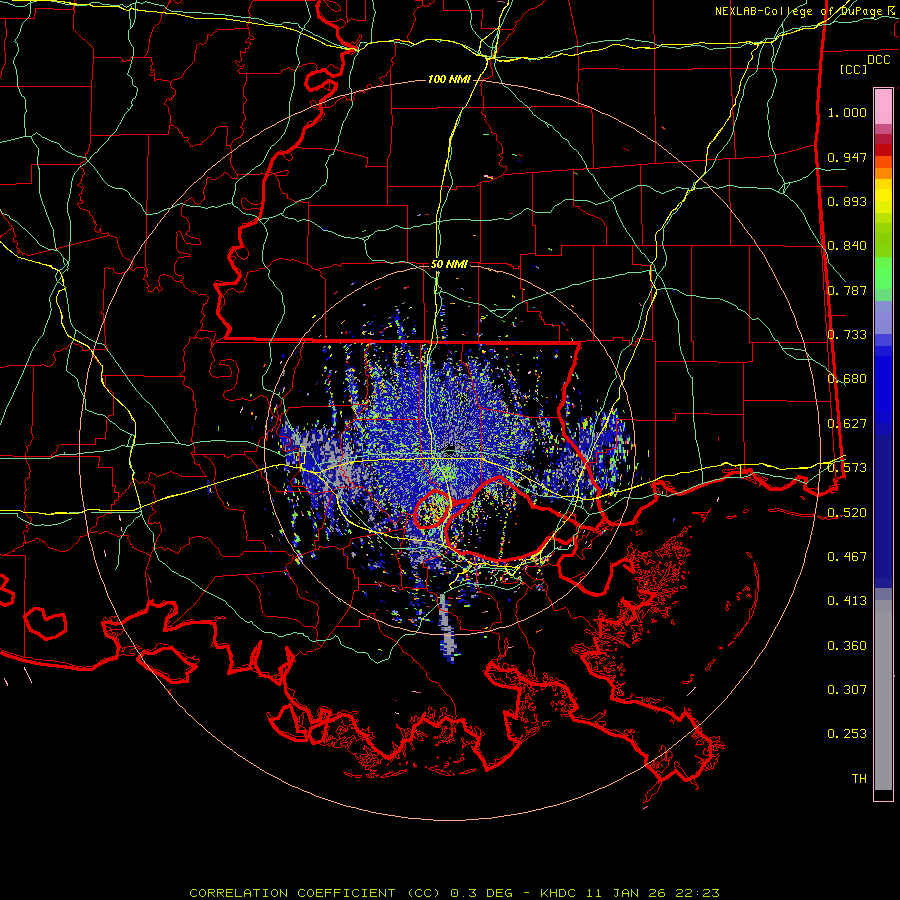Select the 0.947 scale value

click(x=847, y=157)
